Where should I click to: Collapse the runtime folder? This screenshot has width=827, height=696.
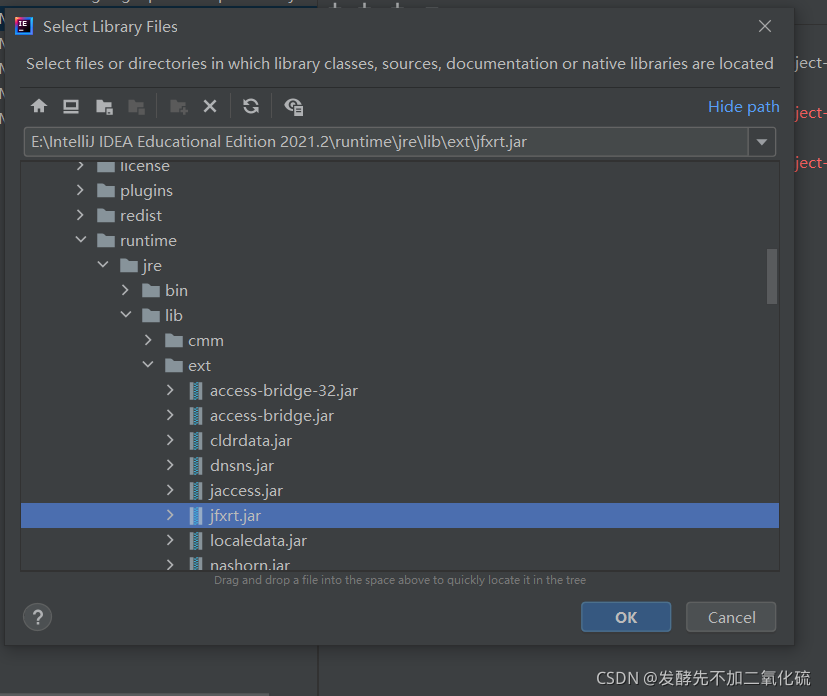81,239
